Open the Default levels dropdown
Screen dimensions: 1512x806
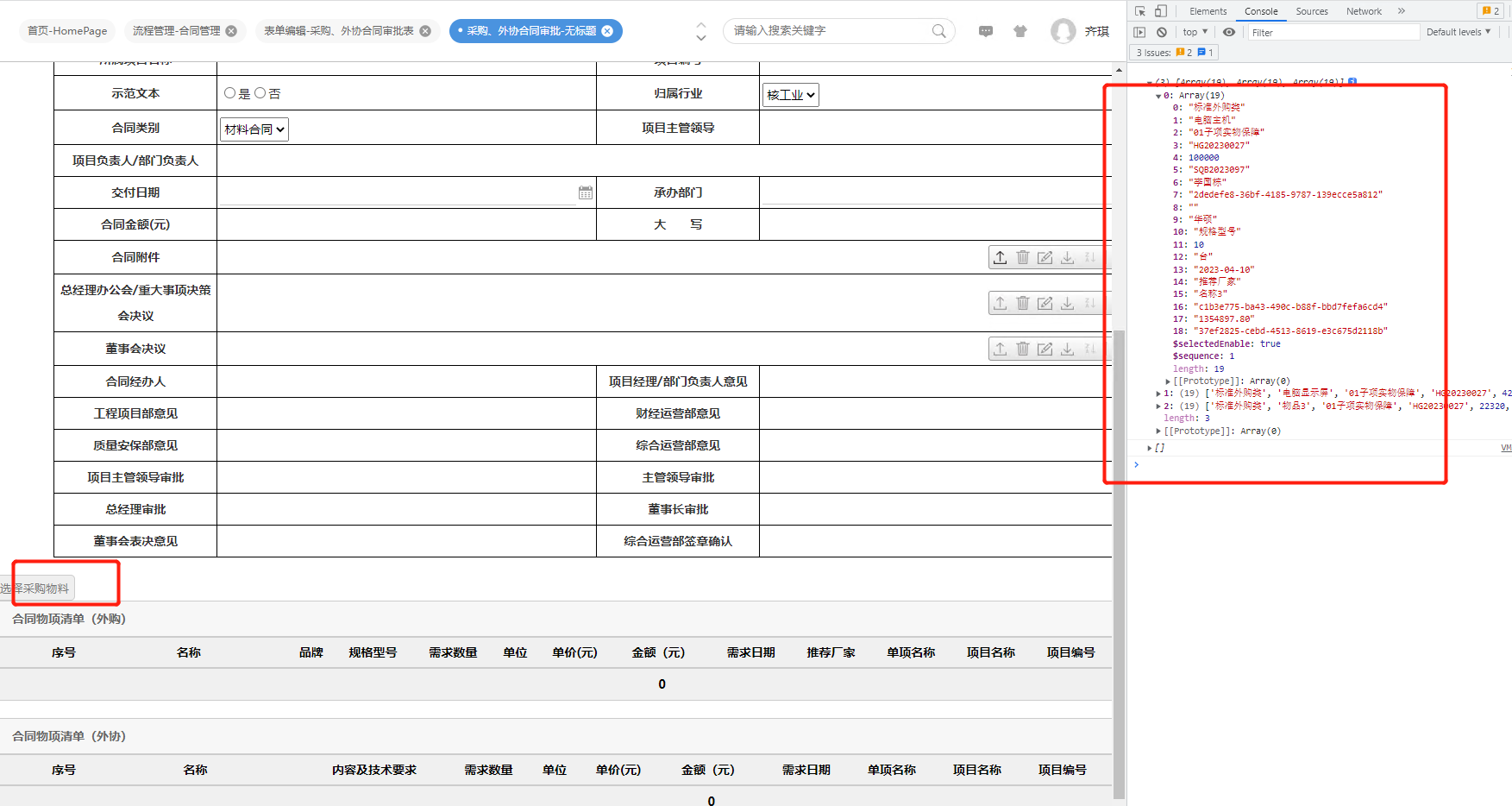pyautogui.click(x=1458, y=32)
